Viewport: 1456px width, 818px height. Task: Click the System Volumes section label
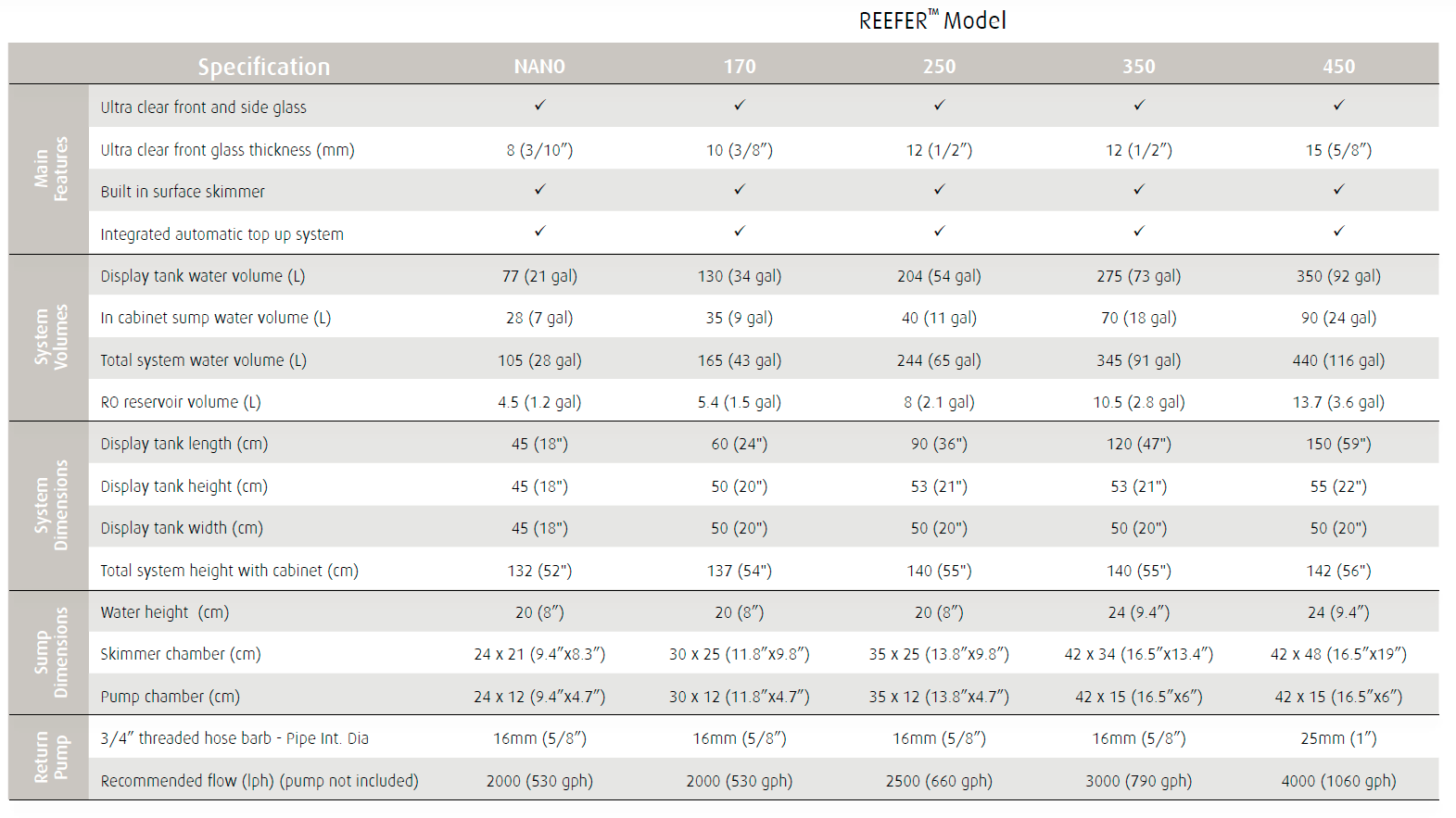tap(50, 337)
